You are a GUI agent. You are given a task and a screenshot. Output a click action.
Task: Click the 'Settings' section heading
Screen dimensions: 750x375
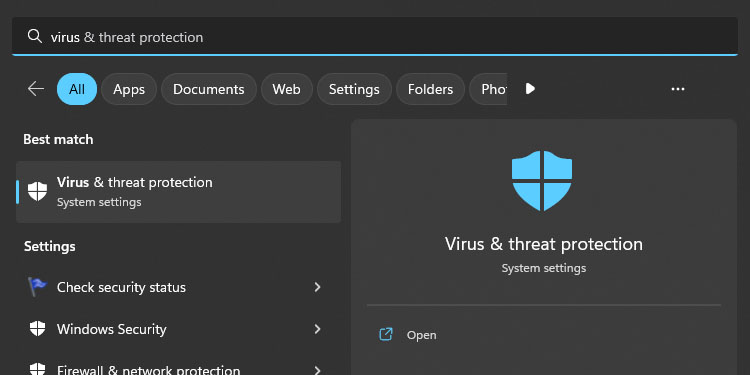(x=50, y=246)
